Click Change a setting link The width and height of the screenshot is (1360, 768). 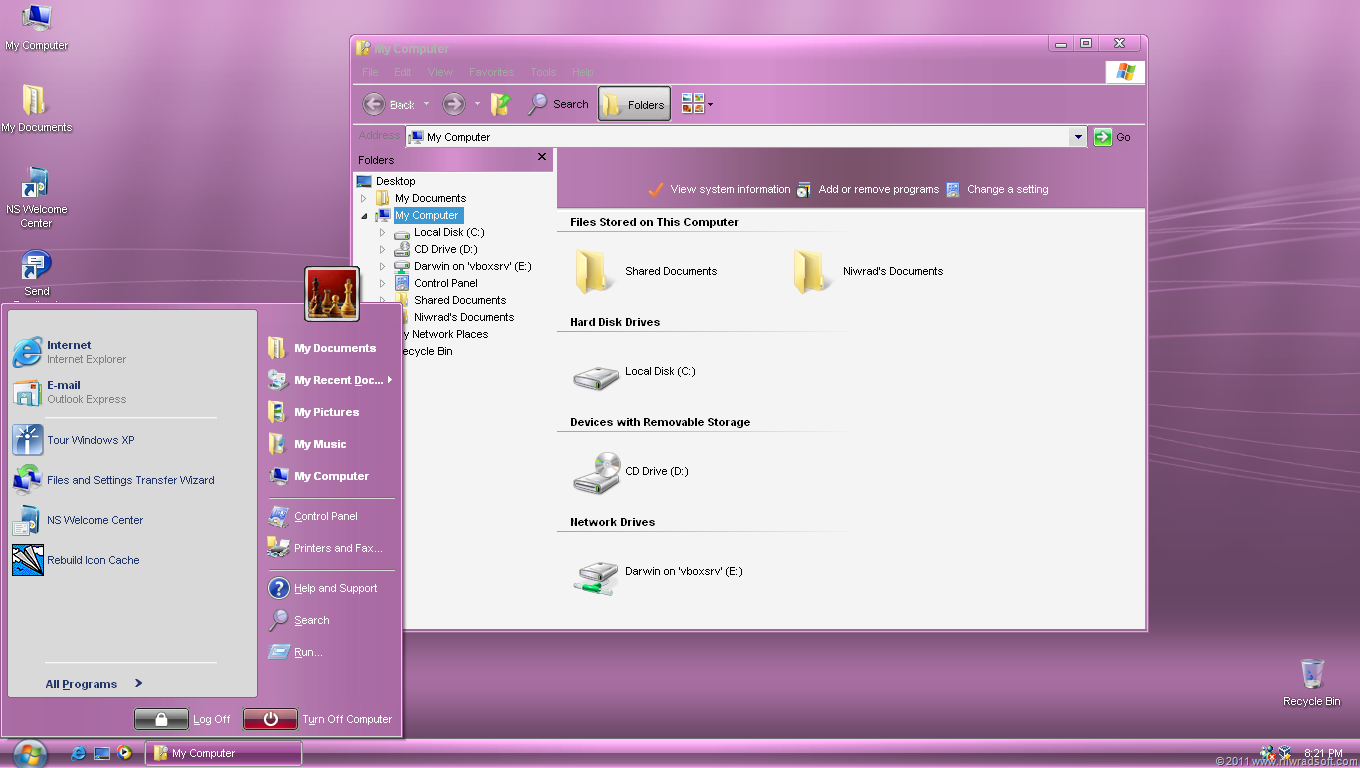point(997,189)
